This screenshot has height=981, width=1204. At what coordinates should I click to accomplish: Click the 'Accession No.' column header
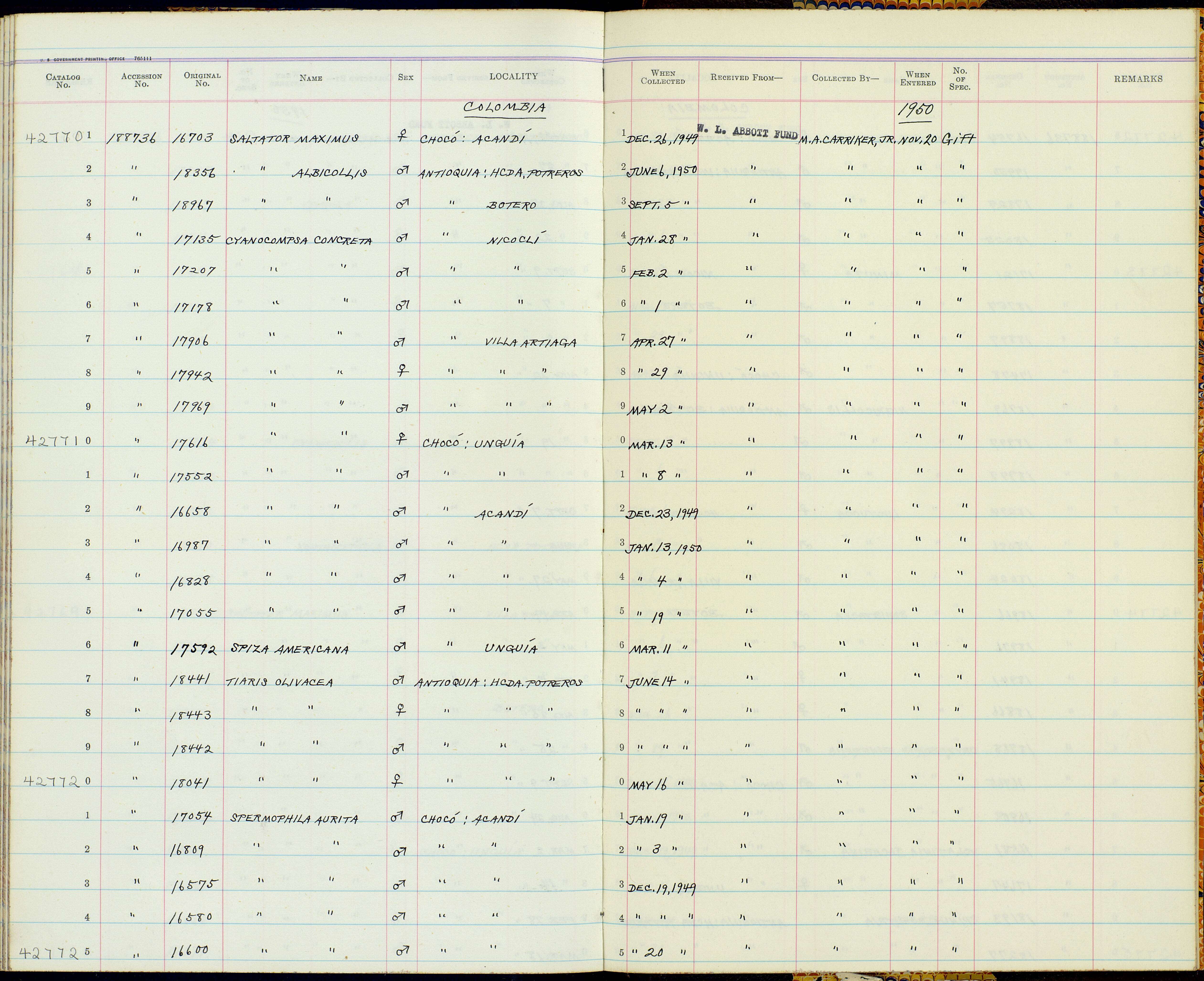(x=141, y=80)
